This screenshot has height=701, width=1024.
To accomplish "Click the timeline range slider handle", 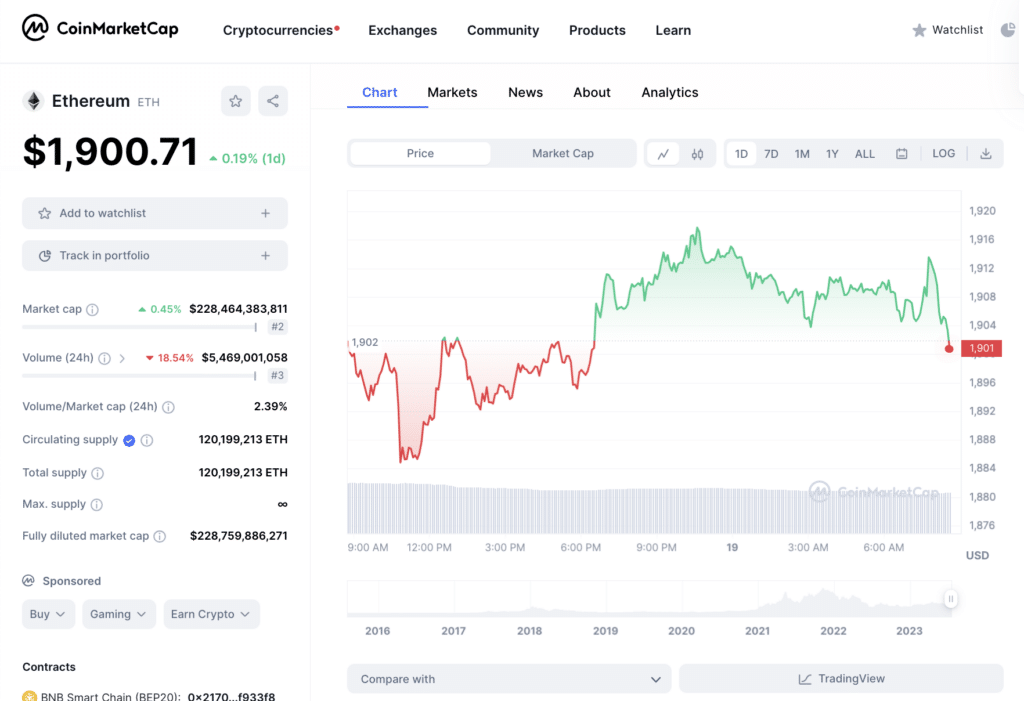I will (x=951, y=598).
